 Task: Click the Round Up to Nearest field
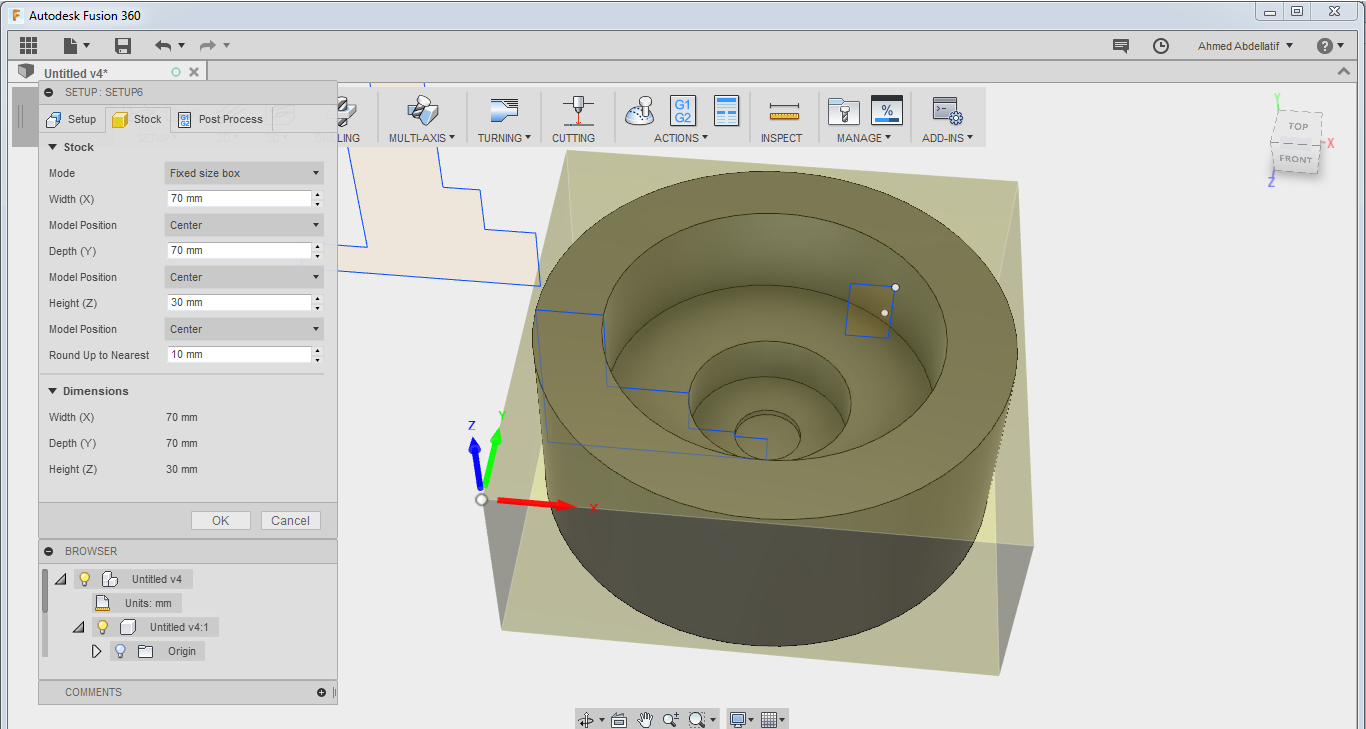(x=239, y=355)
